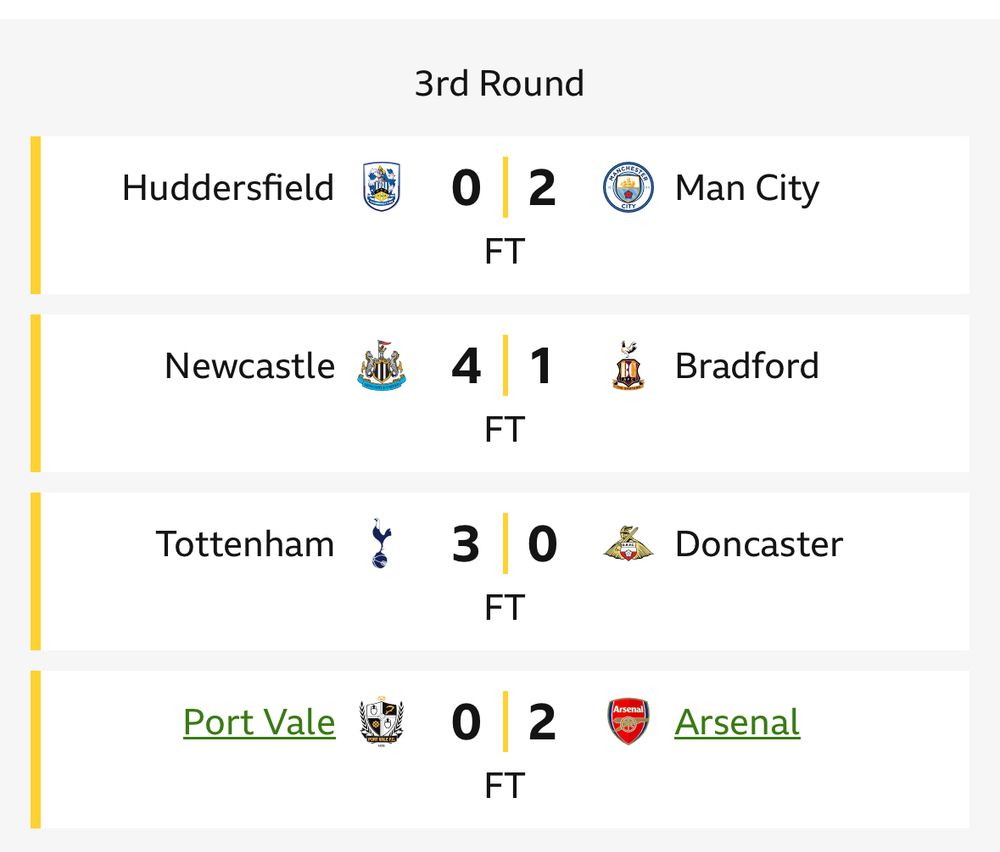The height and width of the screenshot is (852, 1000).
Task: Click Tottenham's score of 3
Action: (466, 544)
